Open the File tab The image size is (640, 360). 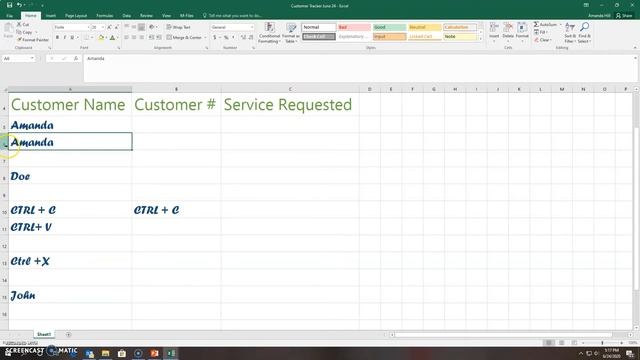tap(9, 16)
